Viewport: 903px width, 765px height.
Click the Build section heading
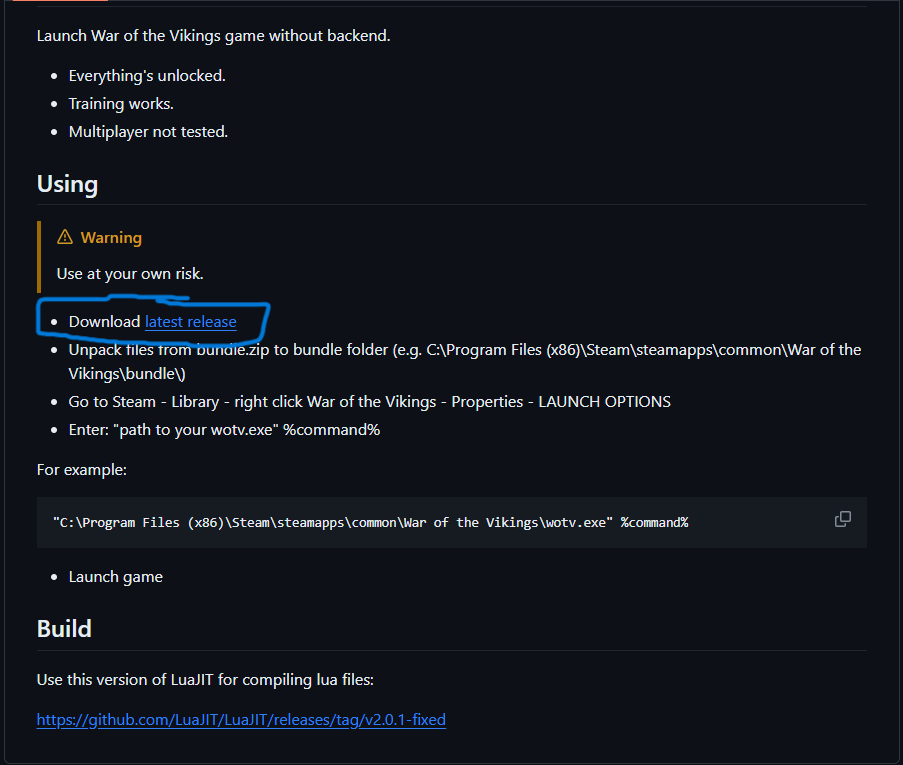pyautogui.click(x=64, y=628)
